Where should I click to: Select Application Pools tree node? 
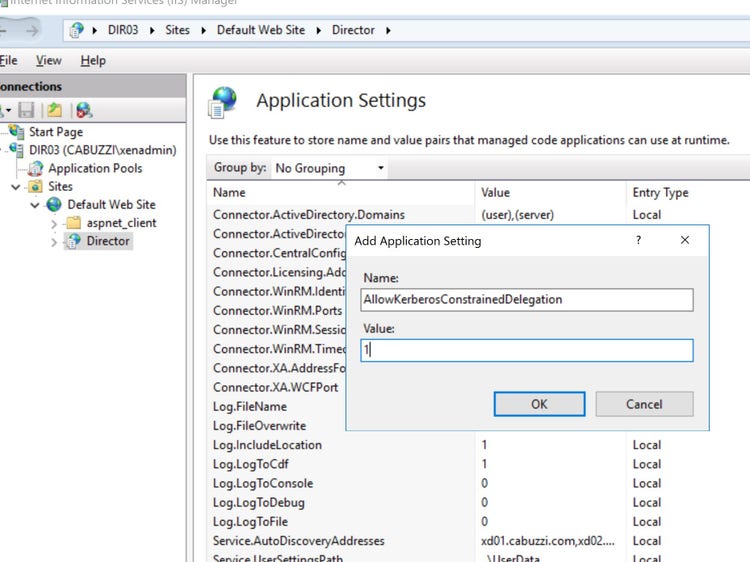click(x=95, y=168)
